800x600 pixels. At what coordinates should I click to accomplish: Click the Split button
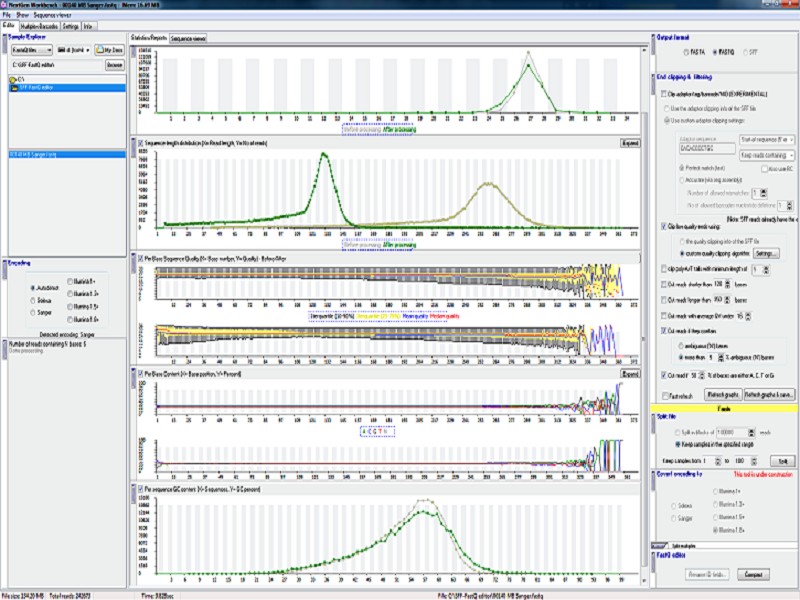[x=783, y=459]
